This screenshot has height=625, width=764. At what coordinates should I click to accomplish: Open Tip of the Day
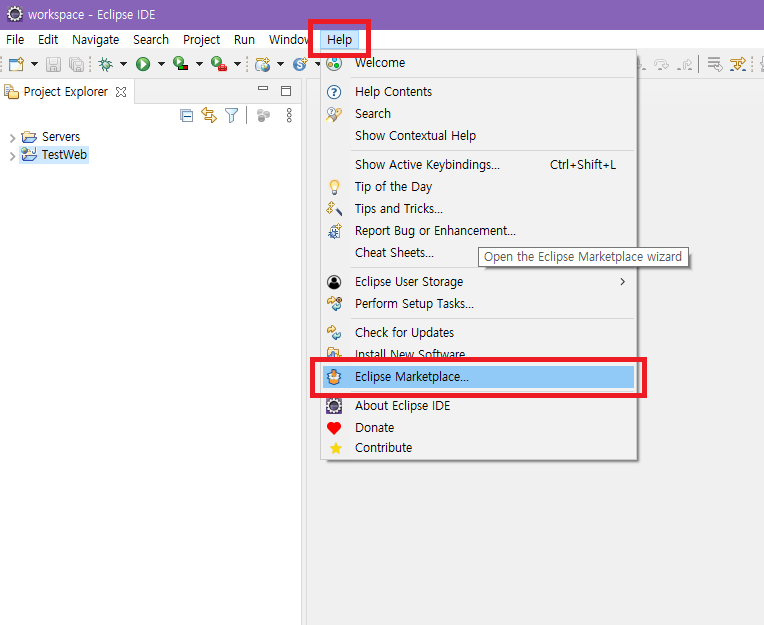[479, 187]
